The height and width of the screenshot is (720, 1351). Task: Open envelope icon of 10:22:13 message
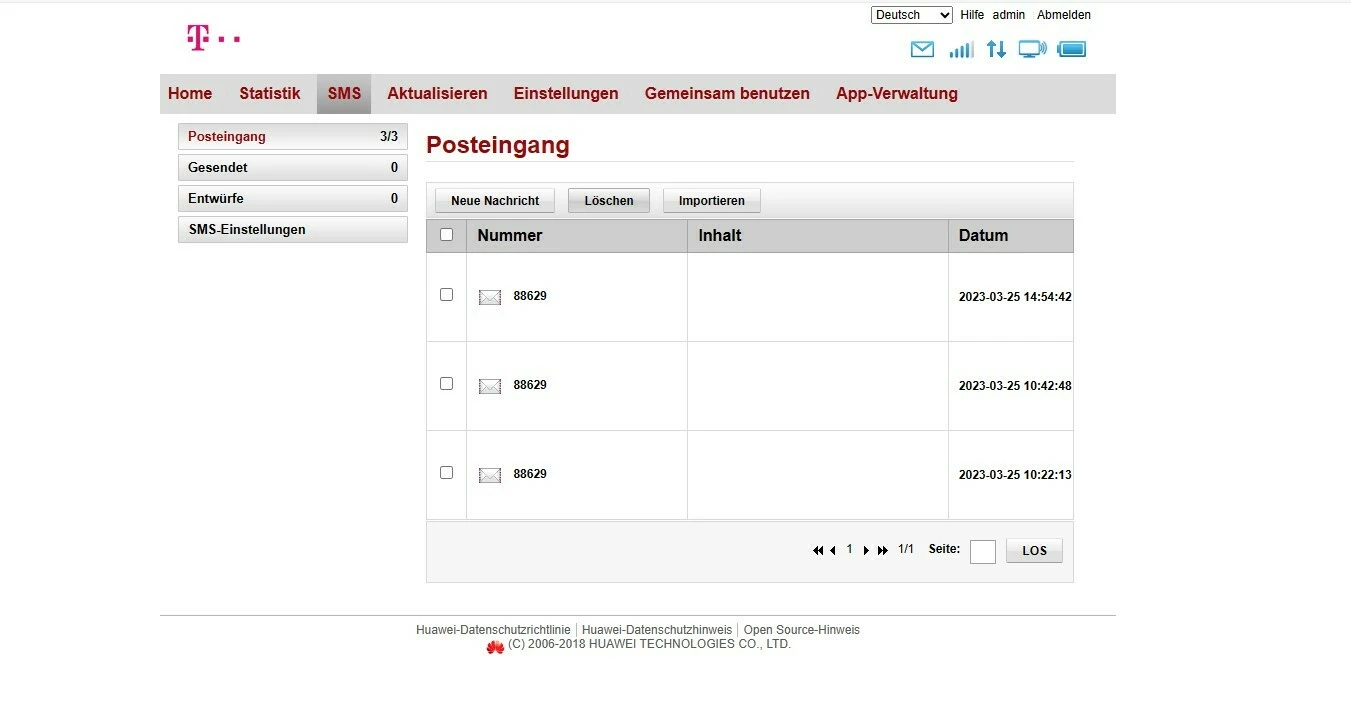pos(490,475)
